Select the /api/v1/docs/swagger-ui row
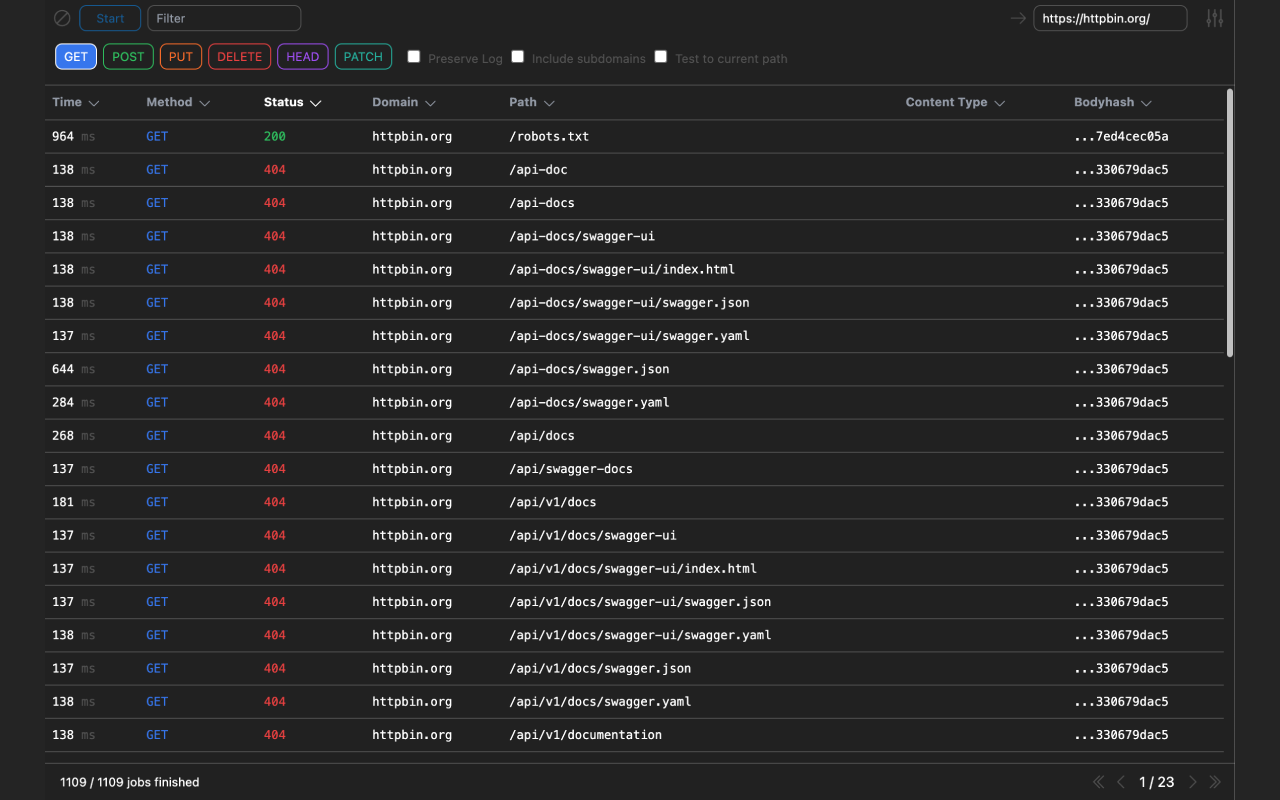 [634, 535]
